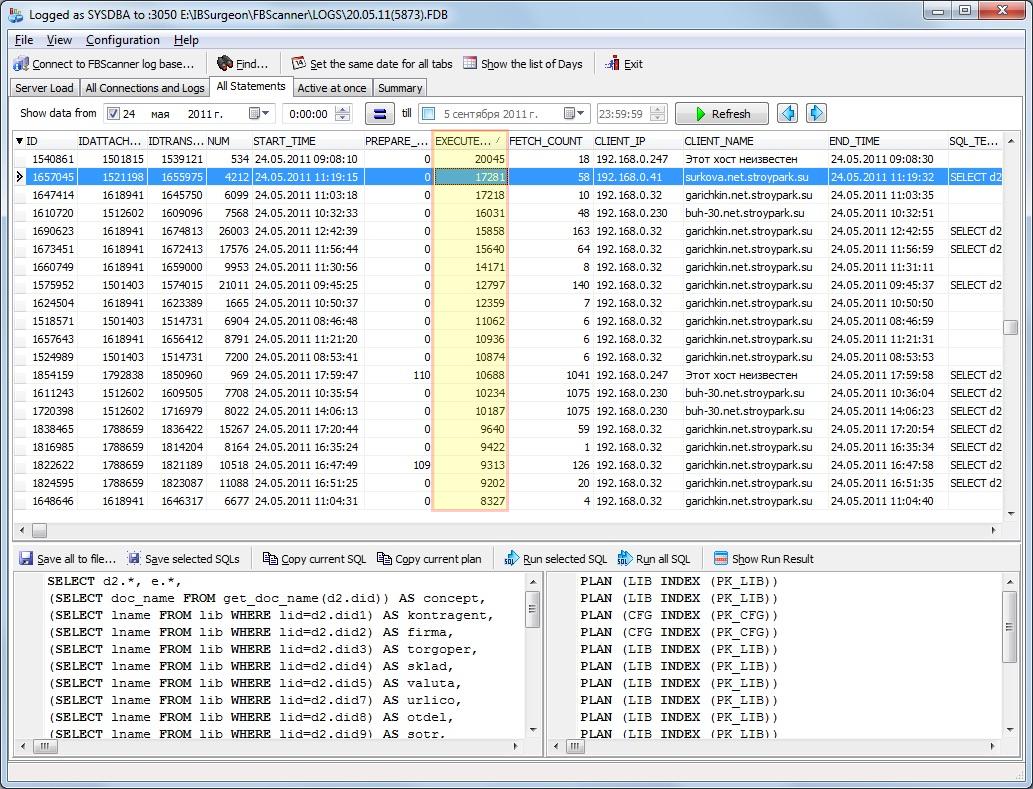Switch to All Connections and Logs tab
This screenshot has height=789, width=1033.
(x=145, y=88)
